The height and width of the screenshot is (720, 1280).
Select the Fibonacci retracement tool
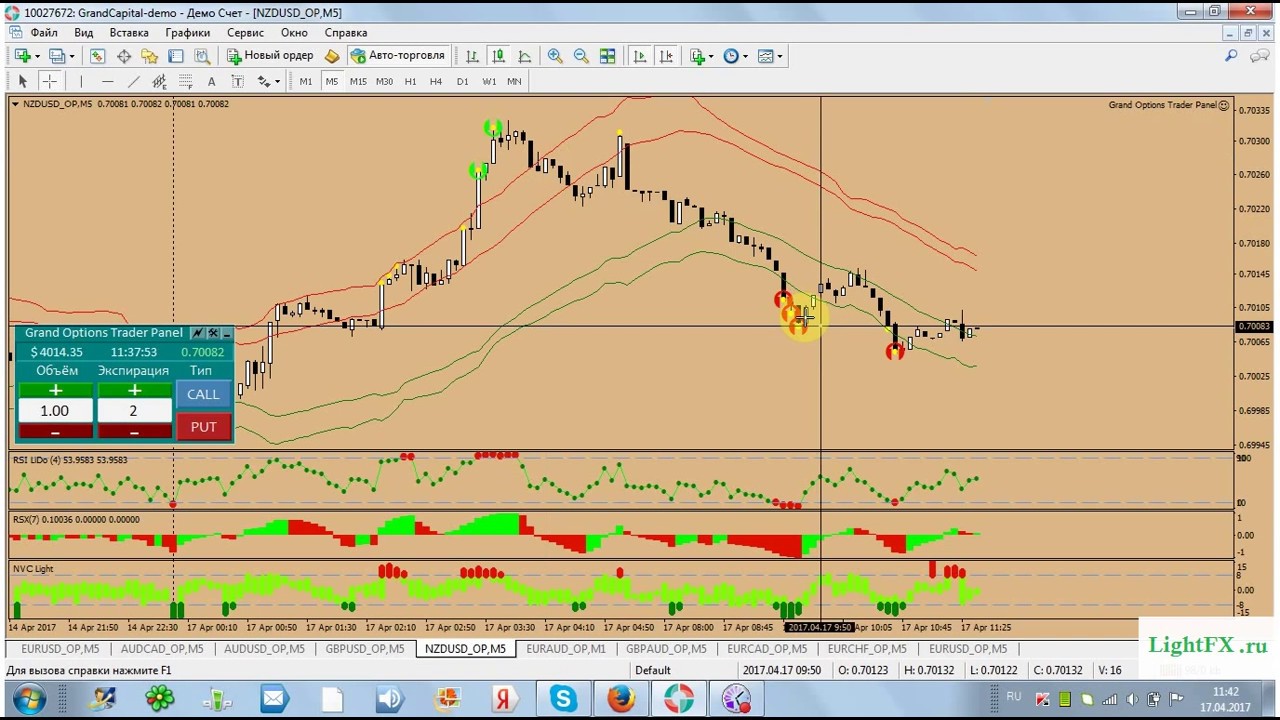(x=185, y=81)
